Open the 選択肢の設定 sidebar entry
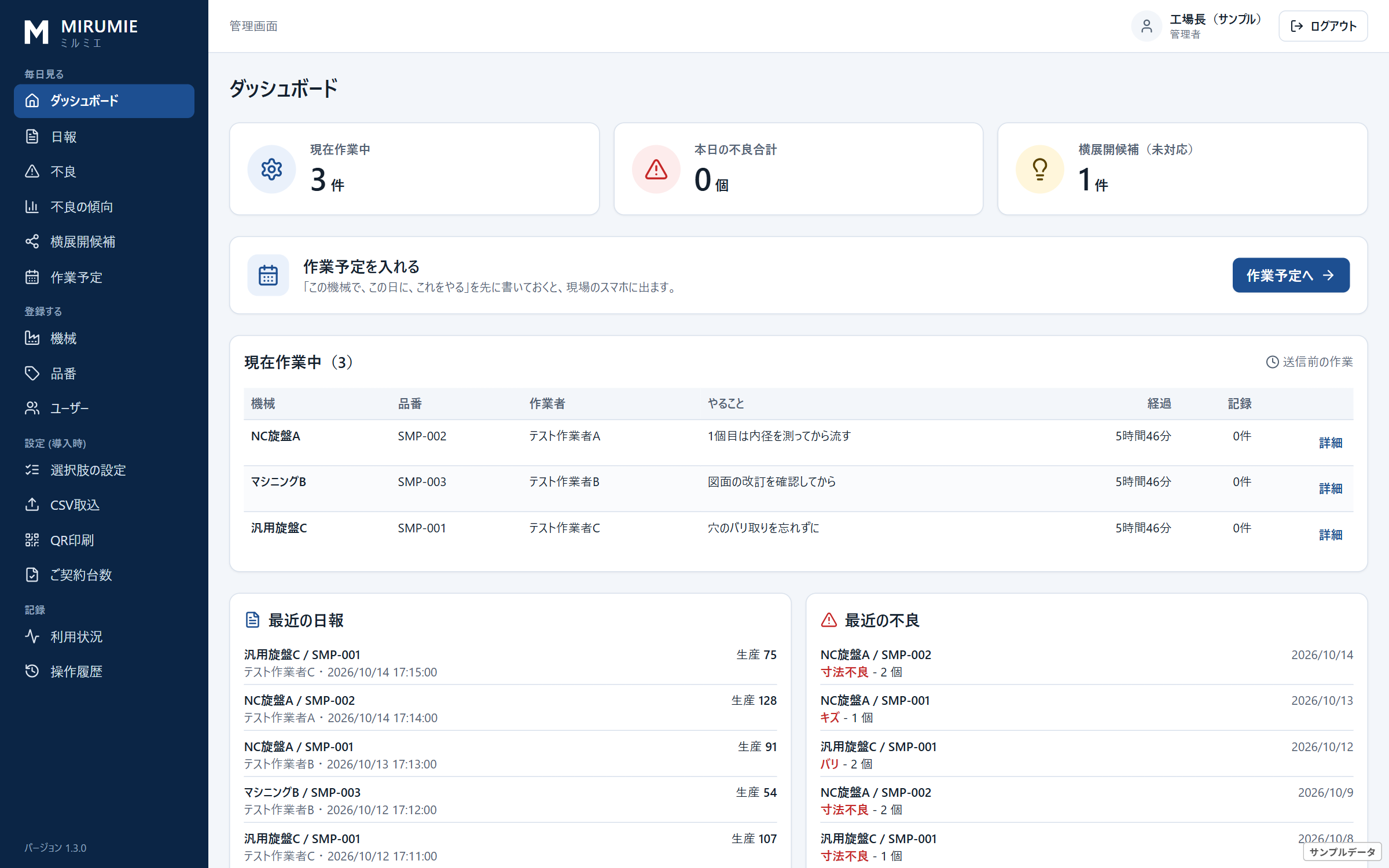The image size is (1389, 868). click(104, 470)
